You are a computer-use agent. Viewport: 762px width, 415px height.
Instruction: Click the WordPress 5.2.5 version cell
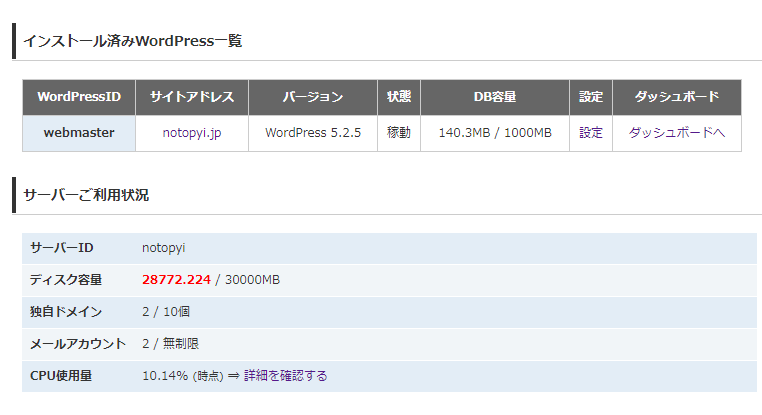pos(312,132)
